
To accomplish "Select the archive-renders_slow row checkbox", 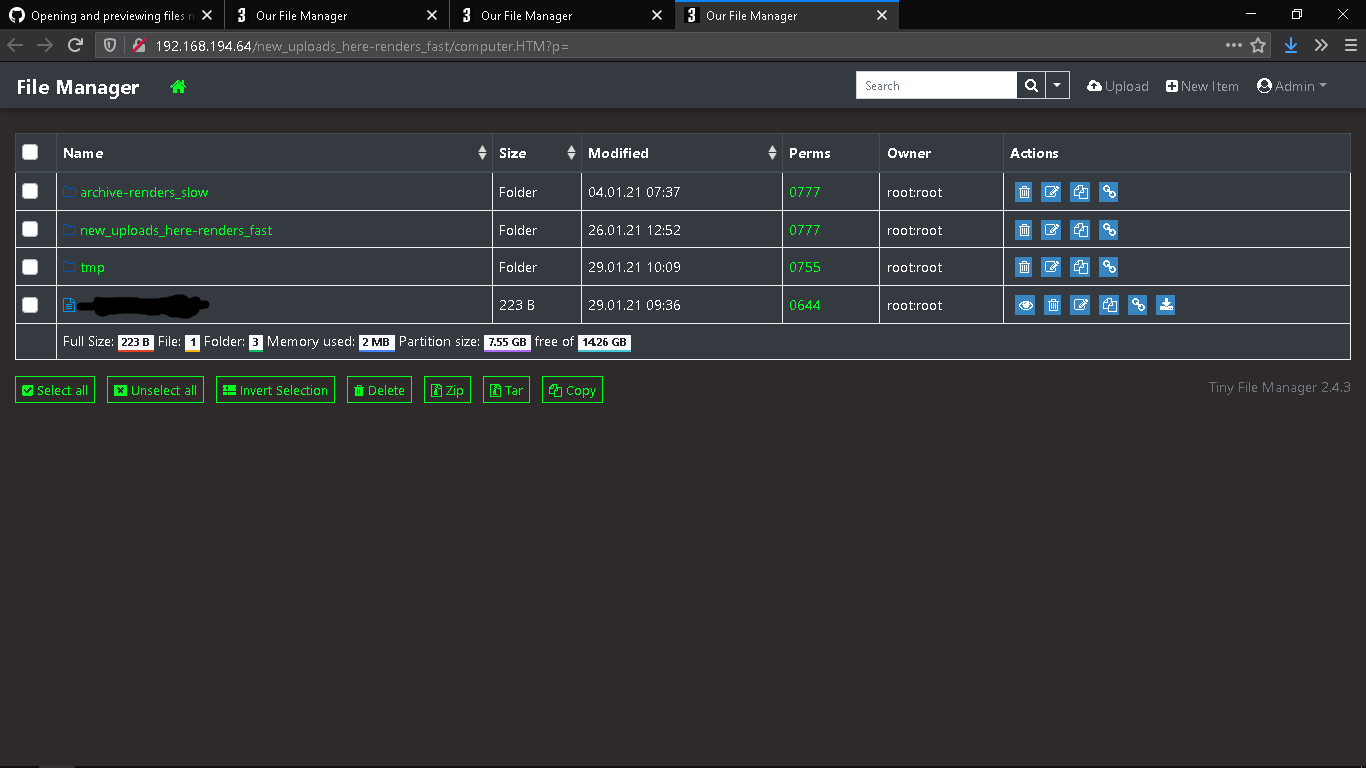I will [31, 191].
